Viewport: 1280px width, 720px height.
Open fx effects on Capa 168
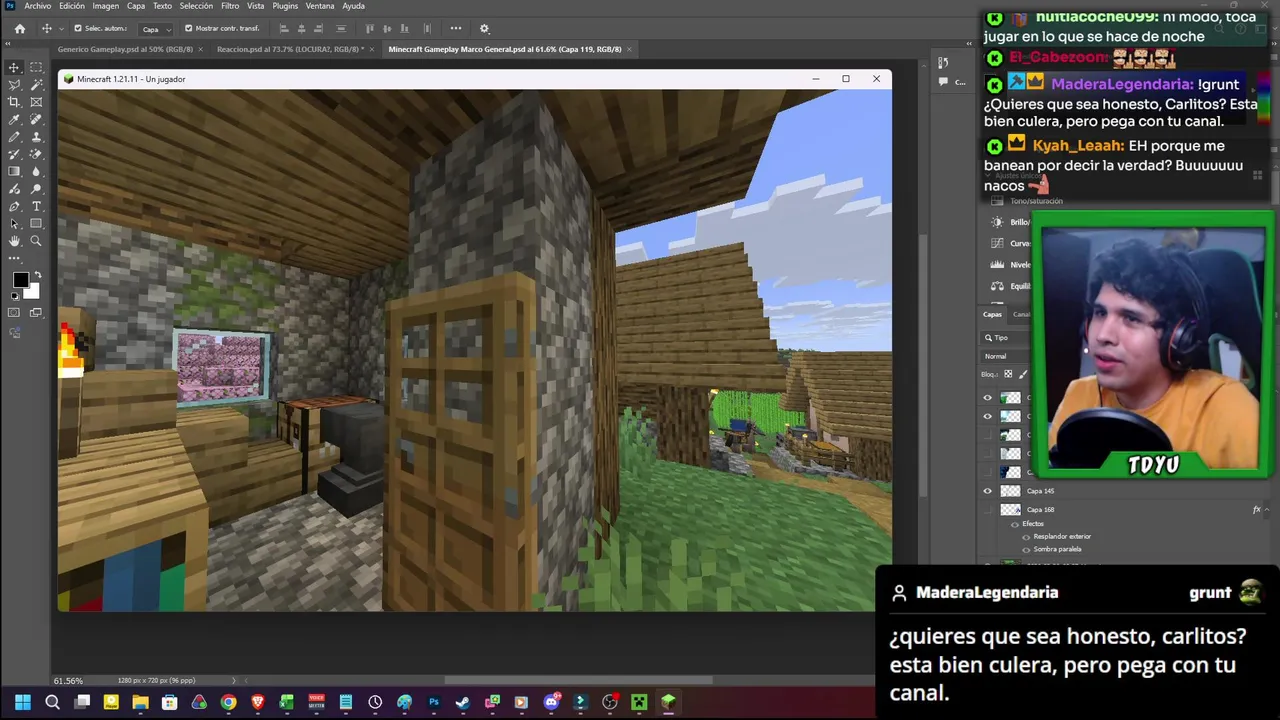pos(1257,509)
